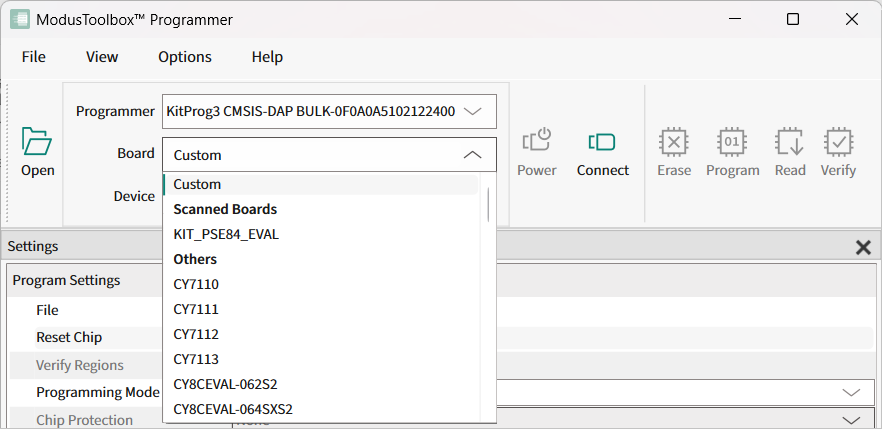Pick CY7113 from the Others group
The width and height of the screenshot is (882, 429).
196,359
